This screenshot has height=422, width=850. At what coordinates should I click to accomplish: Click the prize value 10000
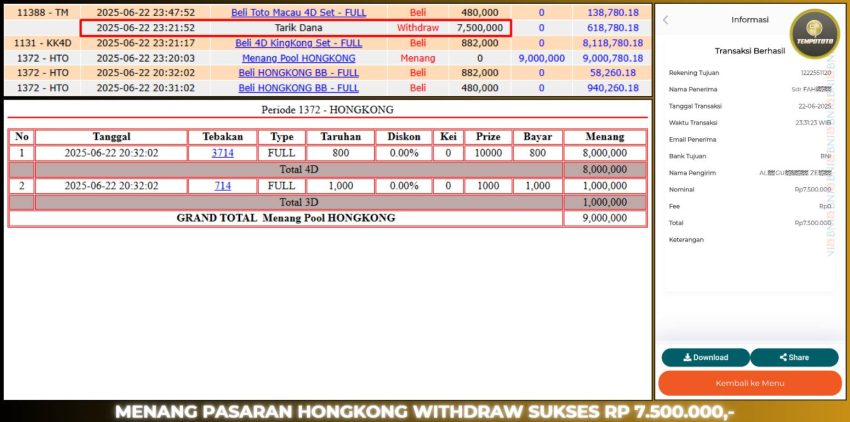point(488,153)
